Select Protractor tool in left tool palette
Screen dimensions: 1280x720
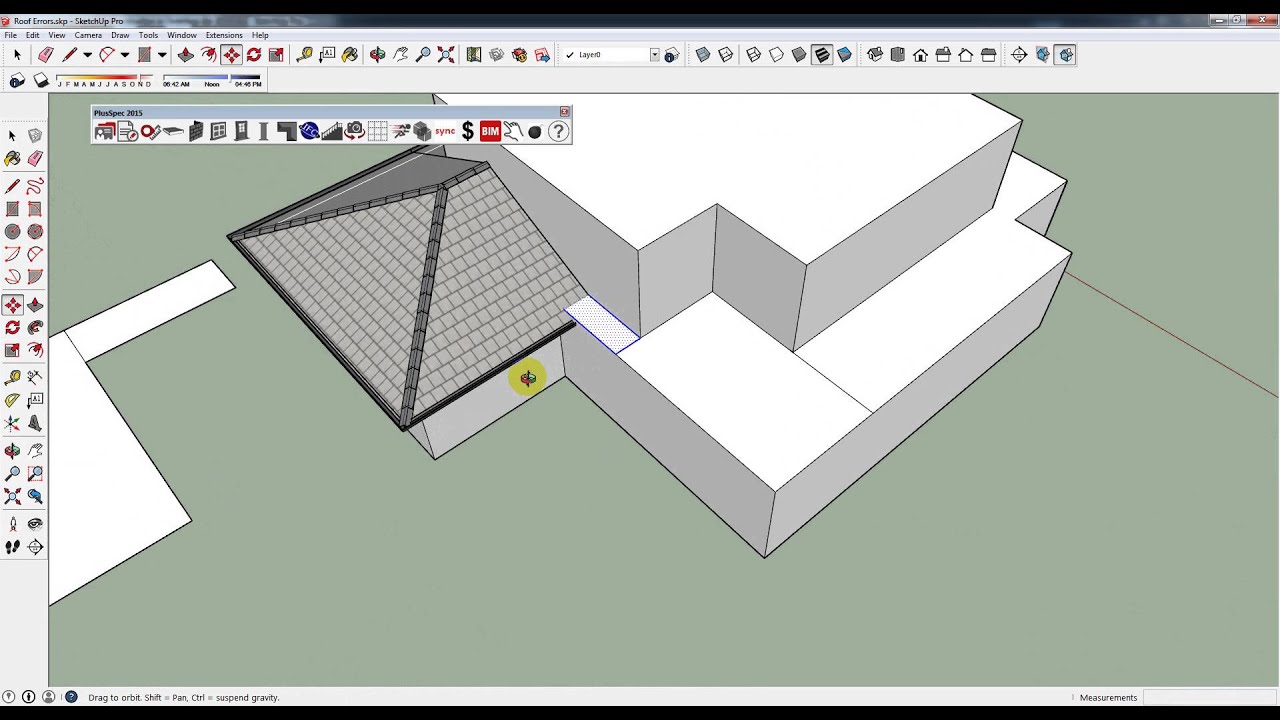(x=12, y=399)
